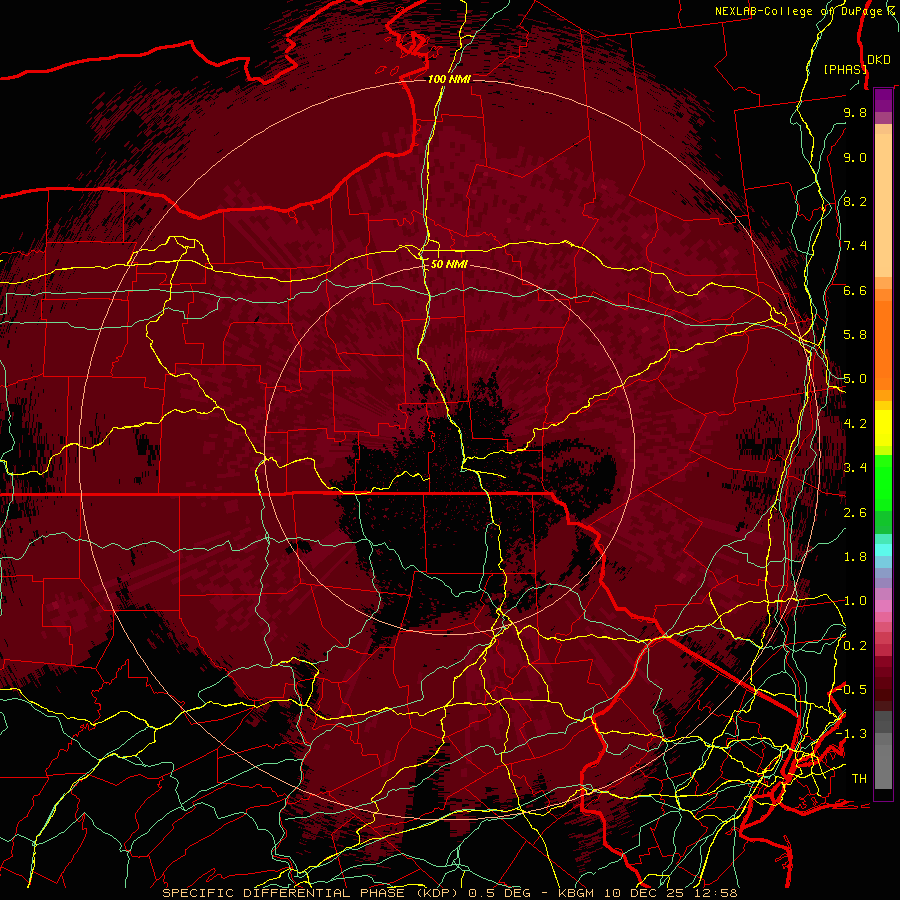Click the bright green segment of the color bar

click(883, 482)
